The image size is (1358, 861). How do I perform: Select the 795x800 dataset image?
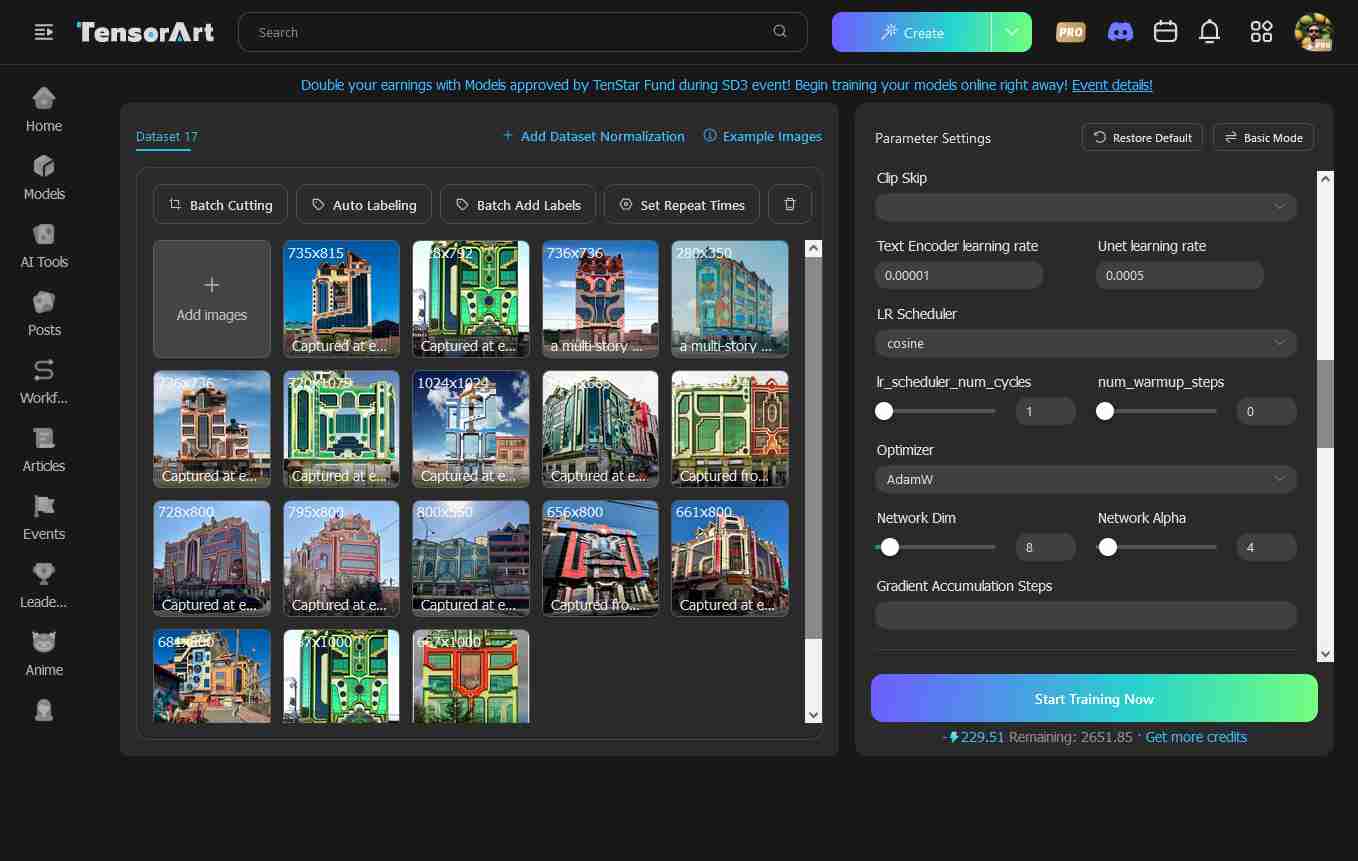(x=341, y=558)
